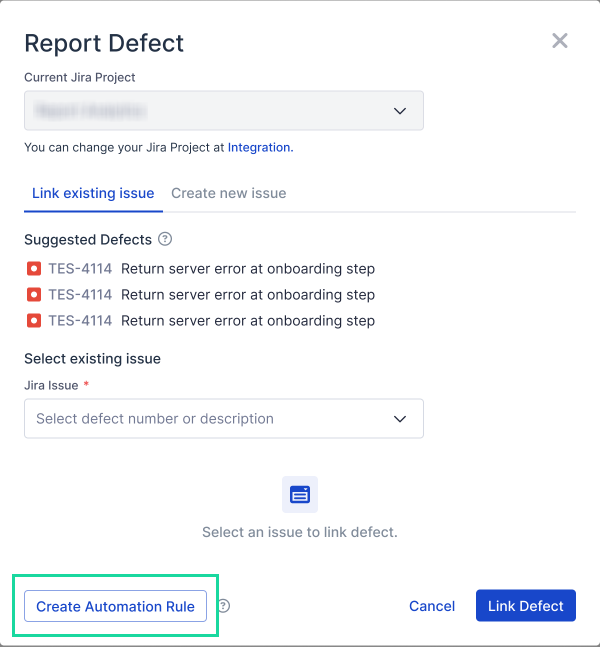Expand the Current Jira Project chevron

400,111
